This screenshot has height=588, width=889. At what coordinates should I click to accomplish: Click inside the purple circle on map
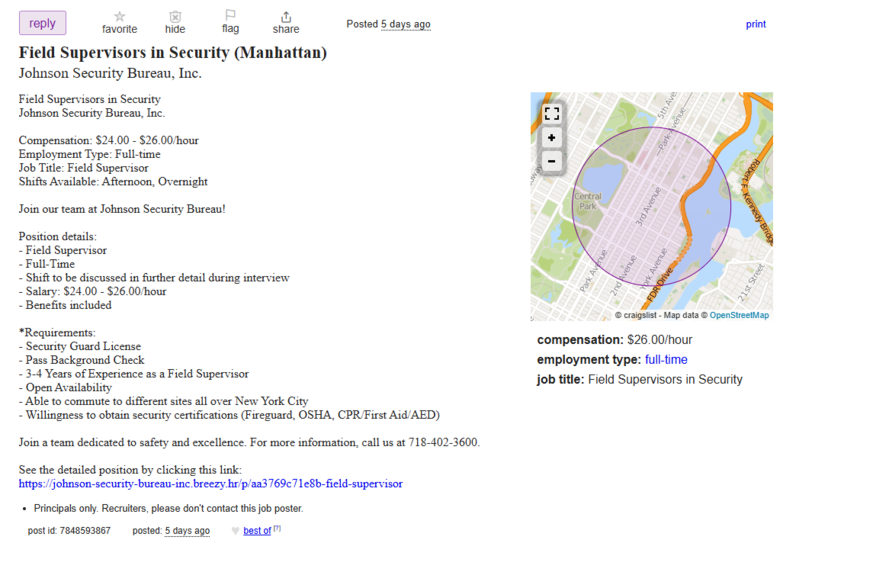[651, 207]
